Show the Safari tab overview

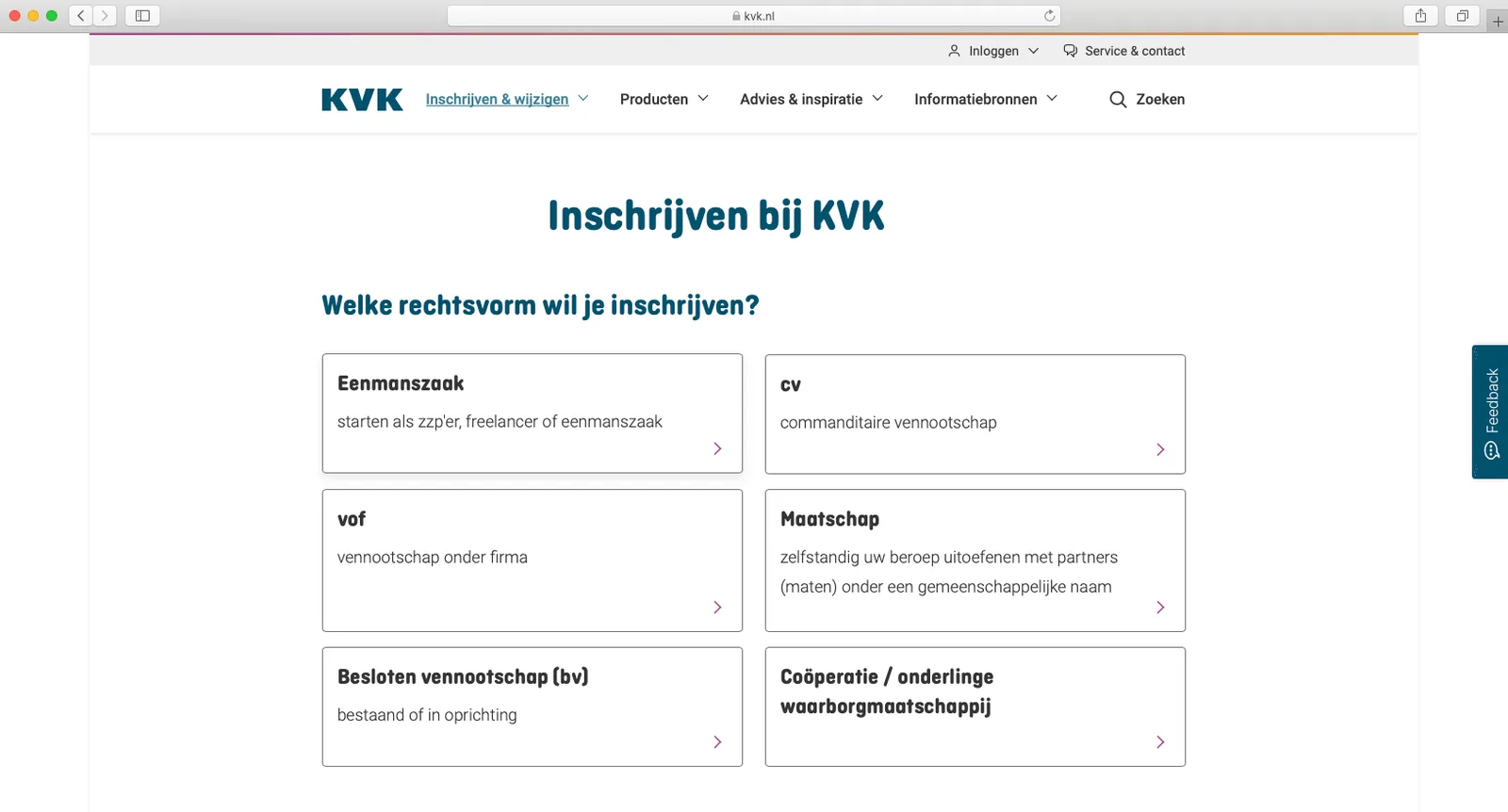pos(1463,15)
